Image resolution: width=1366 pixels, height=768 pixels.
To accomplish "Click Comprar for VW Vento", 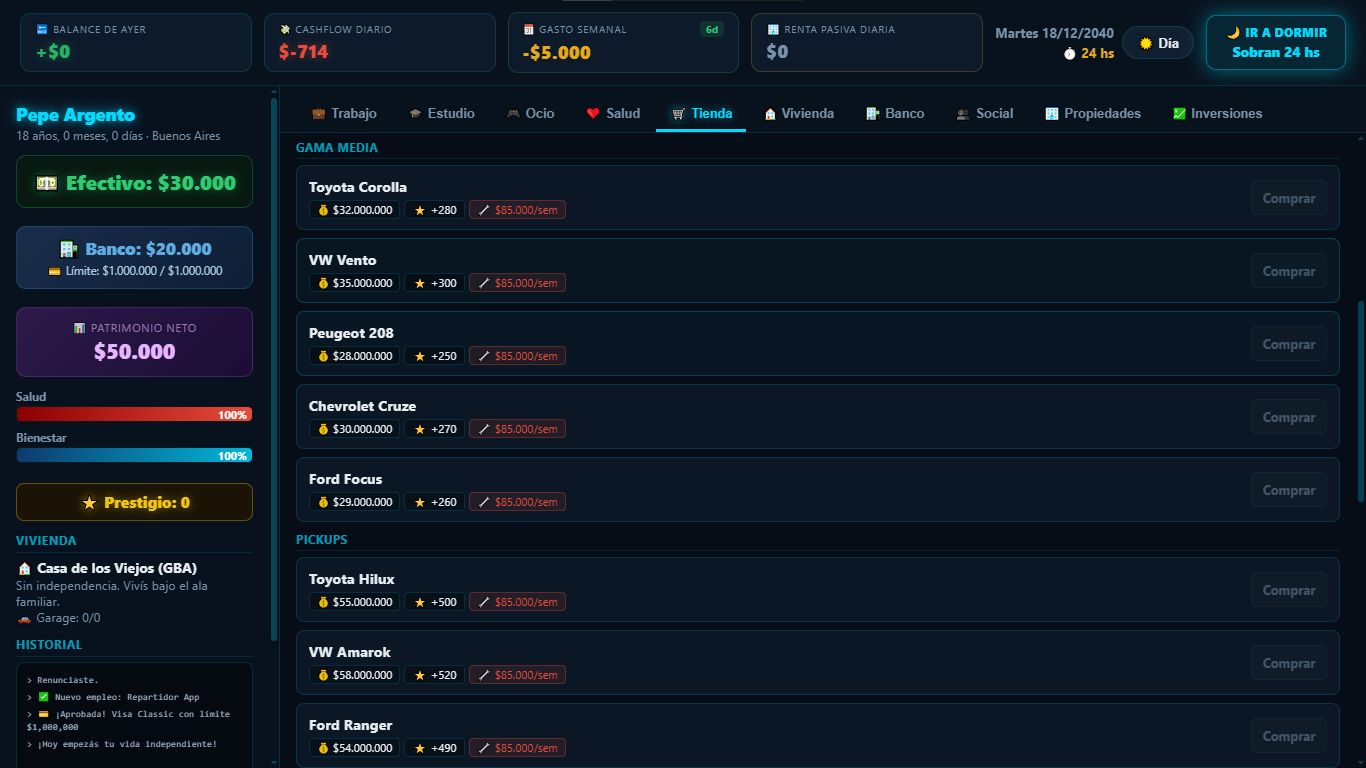I will point(1289,271).
